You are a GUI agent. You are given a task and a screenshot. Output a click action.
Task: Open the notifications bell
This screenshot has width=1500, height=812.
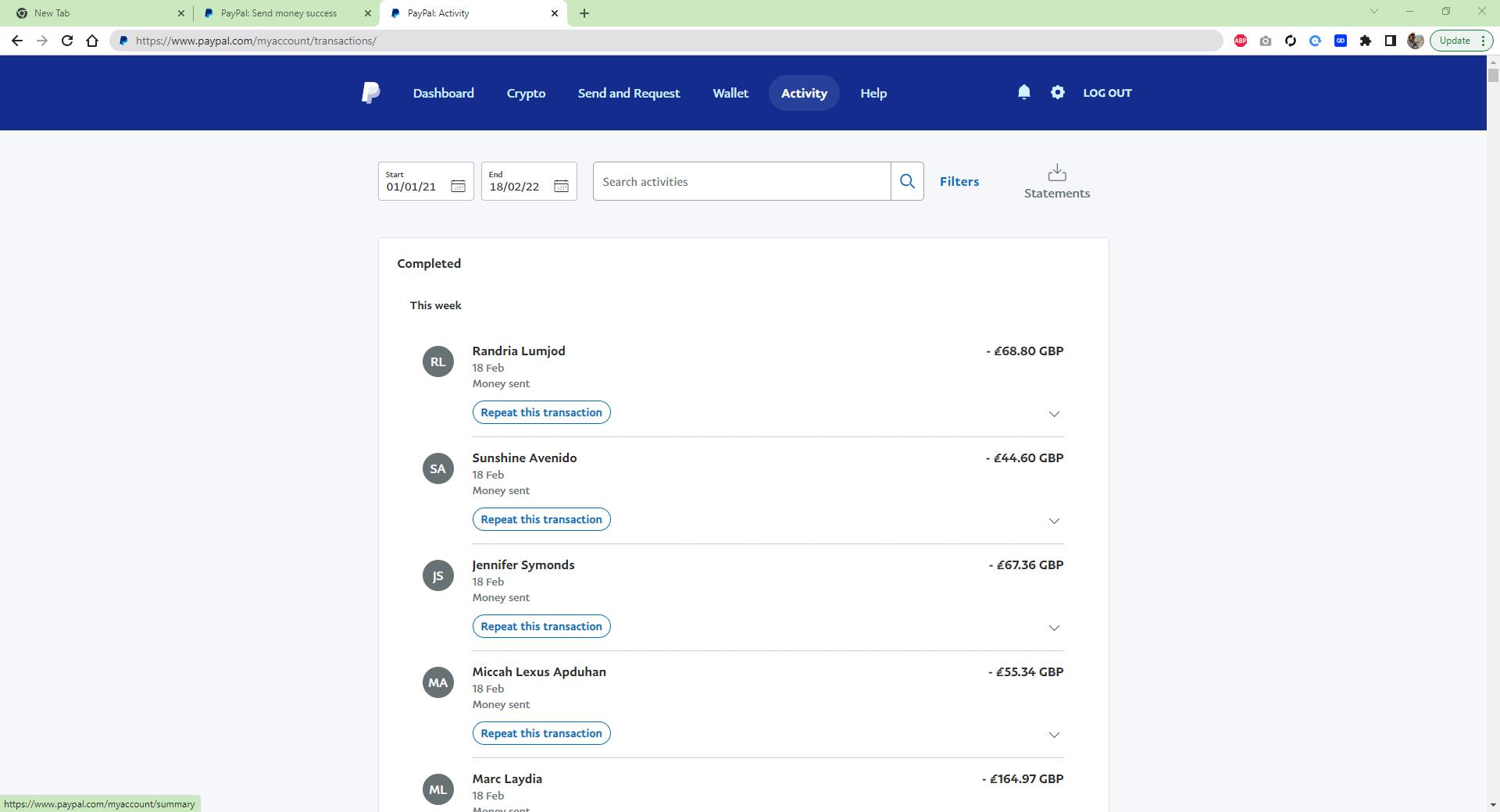1023,92
